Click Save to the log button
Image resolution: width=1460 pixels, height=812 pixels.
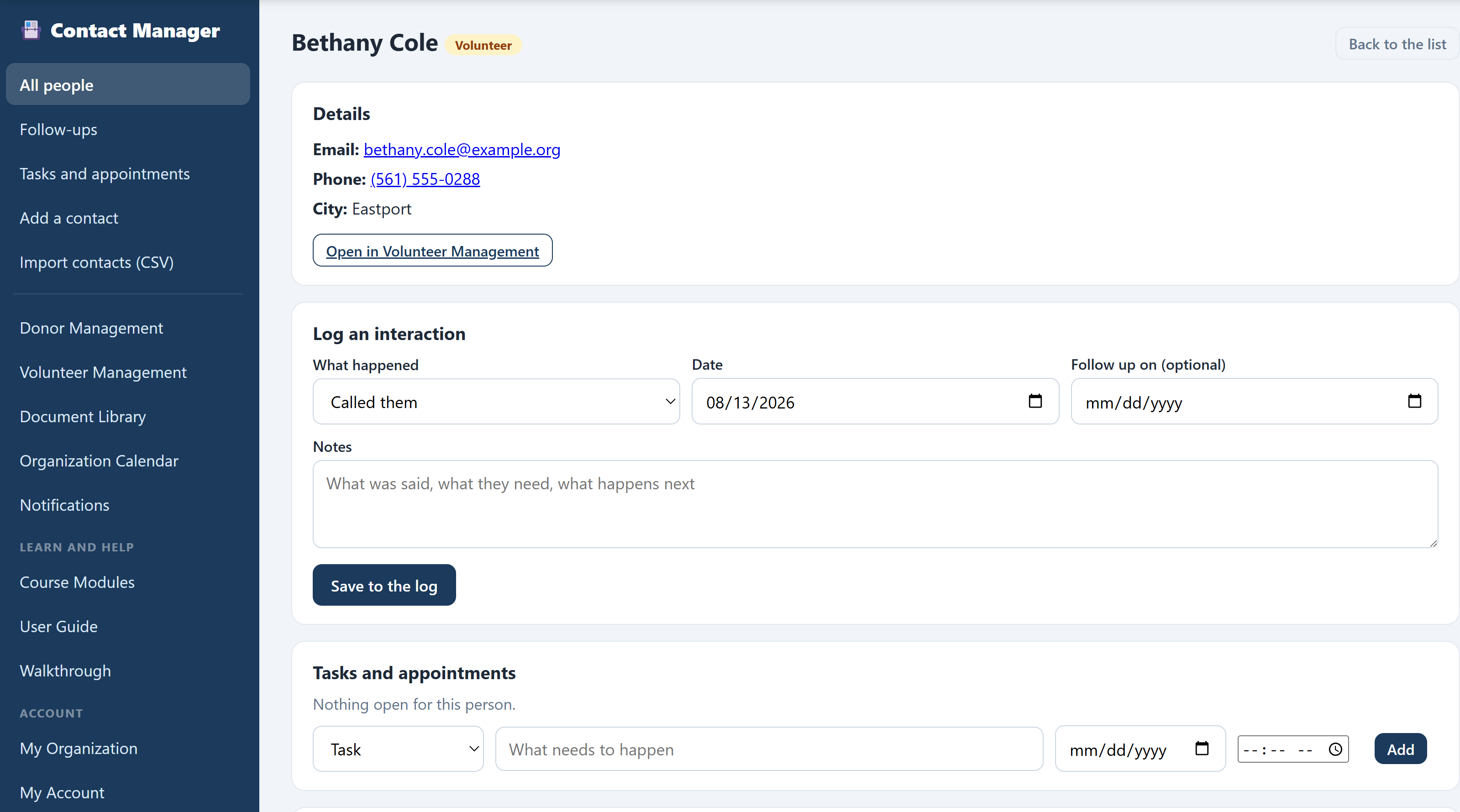pyautogui.click(x=383, y=585)
